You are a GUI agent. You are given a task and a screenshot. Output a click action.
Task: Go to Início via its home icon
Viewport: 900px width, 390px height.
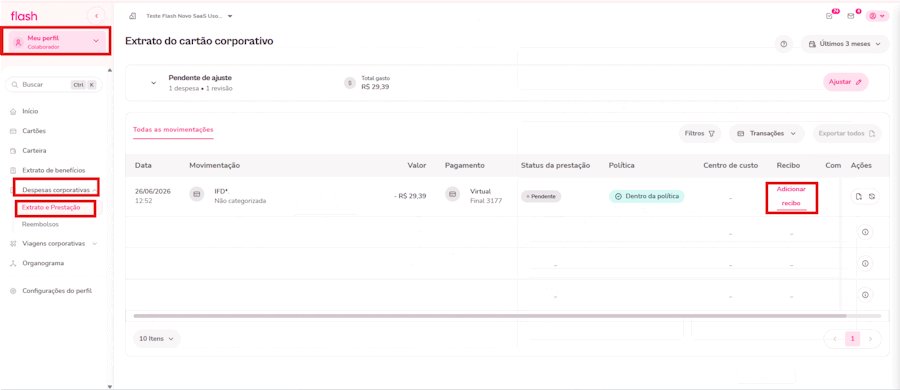pos(13,111)
